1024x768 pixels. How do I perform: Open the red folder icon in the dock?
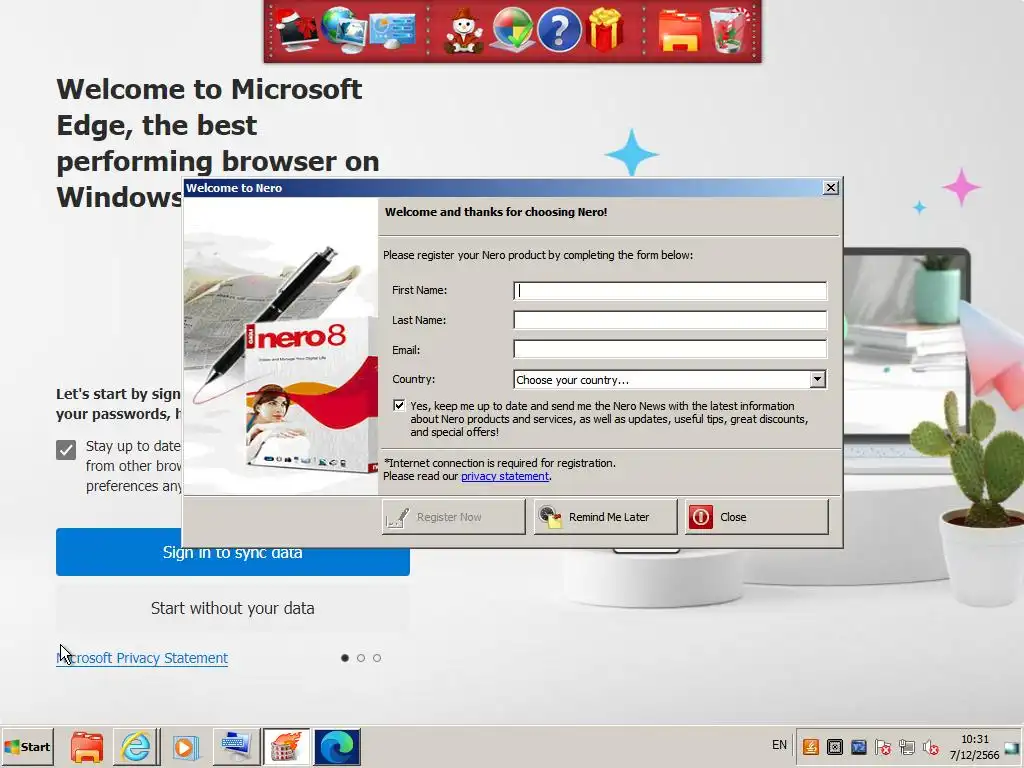point(680,31)
